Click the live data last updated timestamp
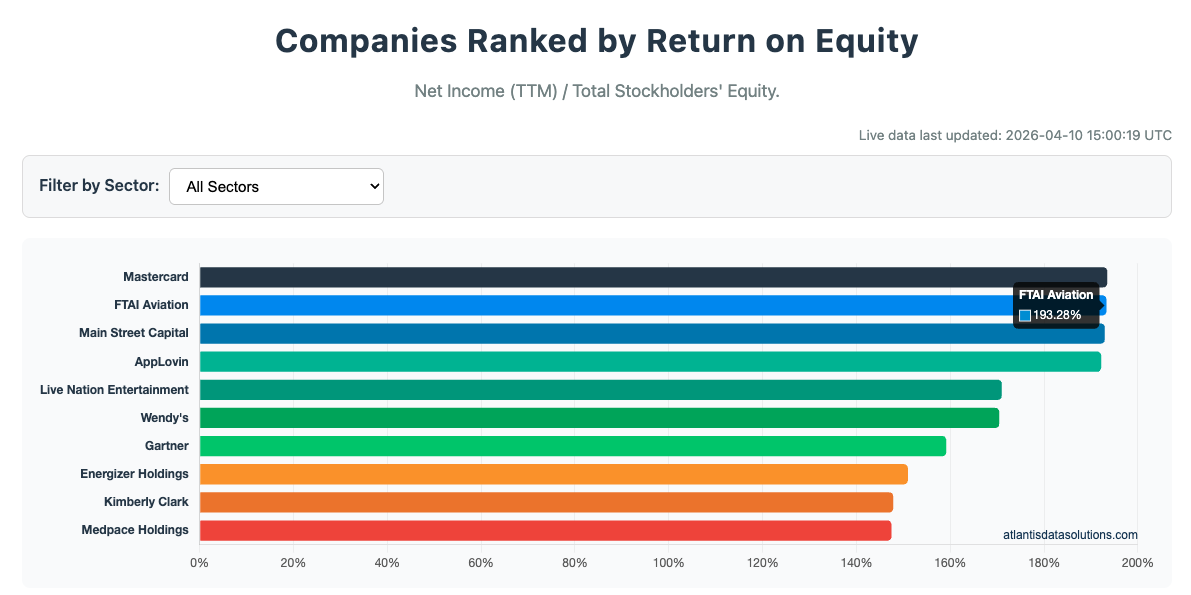 (1014, 135)
